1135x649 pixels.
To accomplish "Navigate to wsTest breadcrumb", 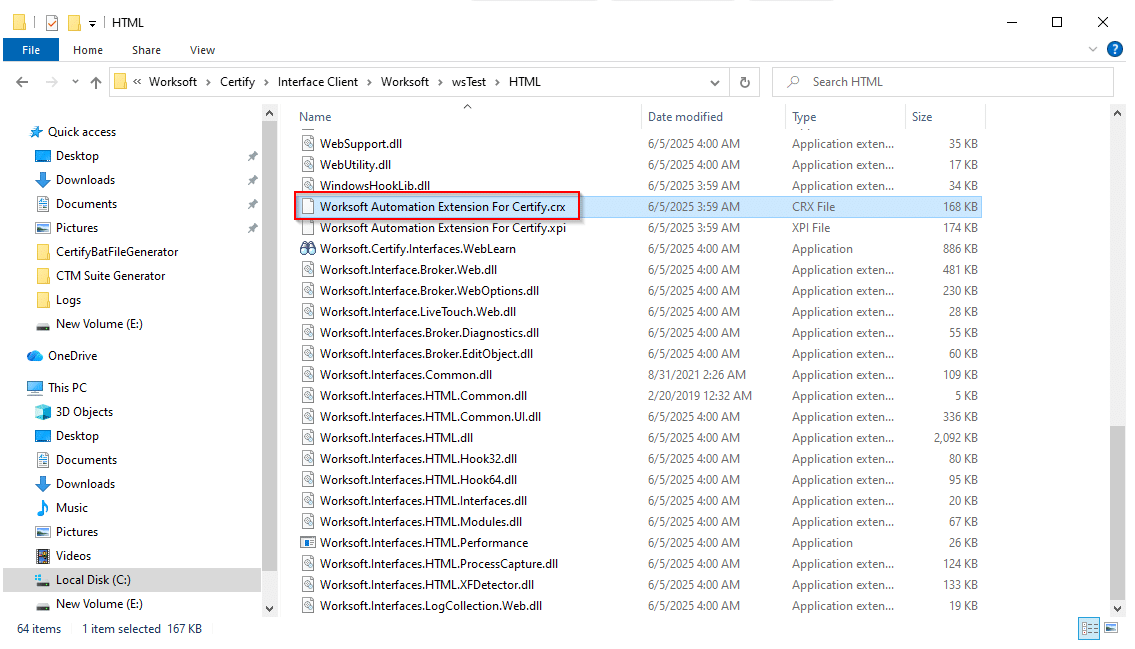I will click(x=468, y=82).
